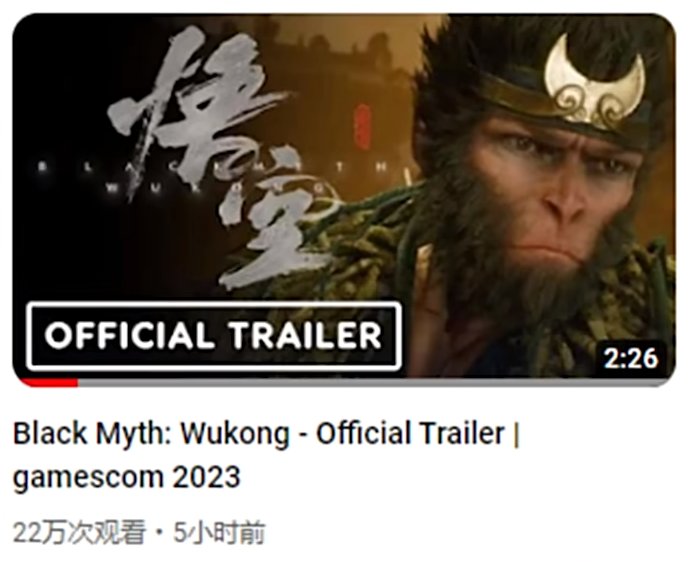Click the "gamescom 2023" title line
Image resolution: width=691 pixels, height=562 pixels.
click(x=127, y=477)
